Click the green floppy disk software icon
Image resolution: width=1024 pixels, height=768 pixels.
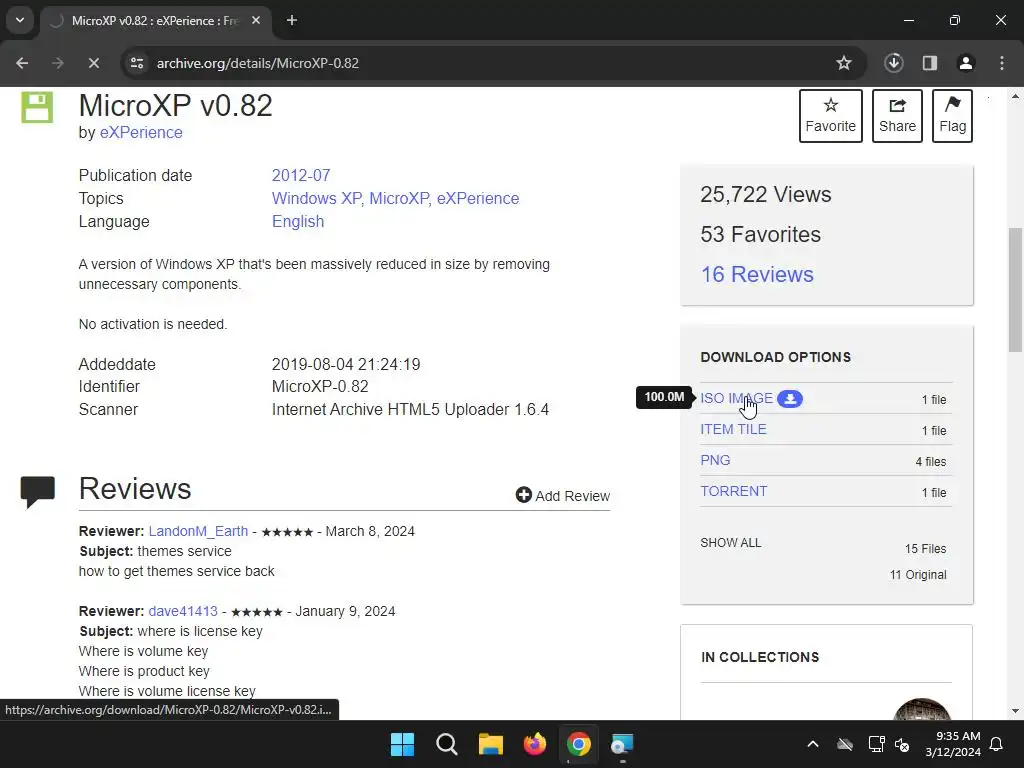[x=37, y=107]
